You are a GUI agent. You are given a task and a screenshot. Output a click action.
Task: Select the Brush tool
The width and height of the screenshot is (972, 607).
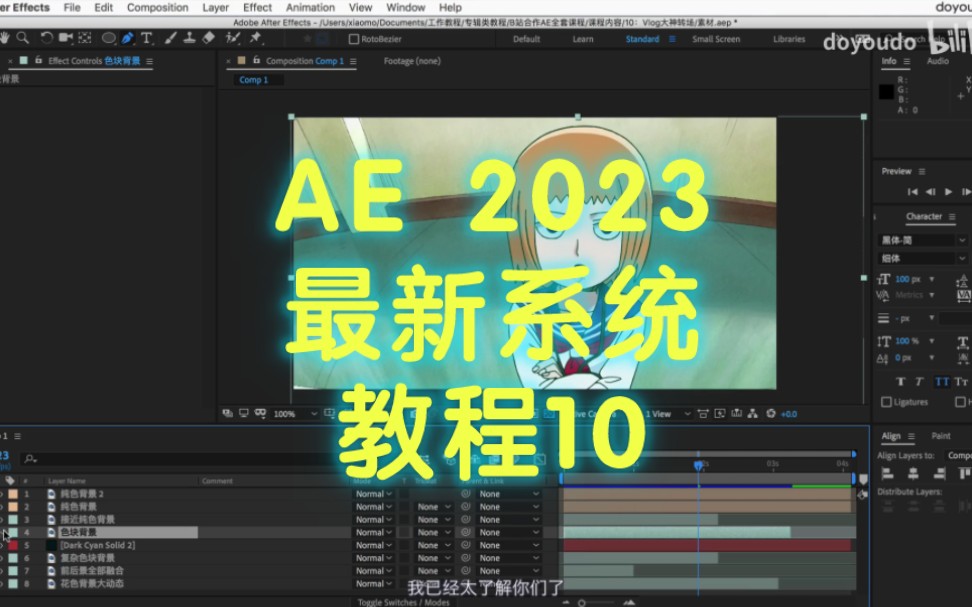pyautogui.click(x=171, y=38)
